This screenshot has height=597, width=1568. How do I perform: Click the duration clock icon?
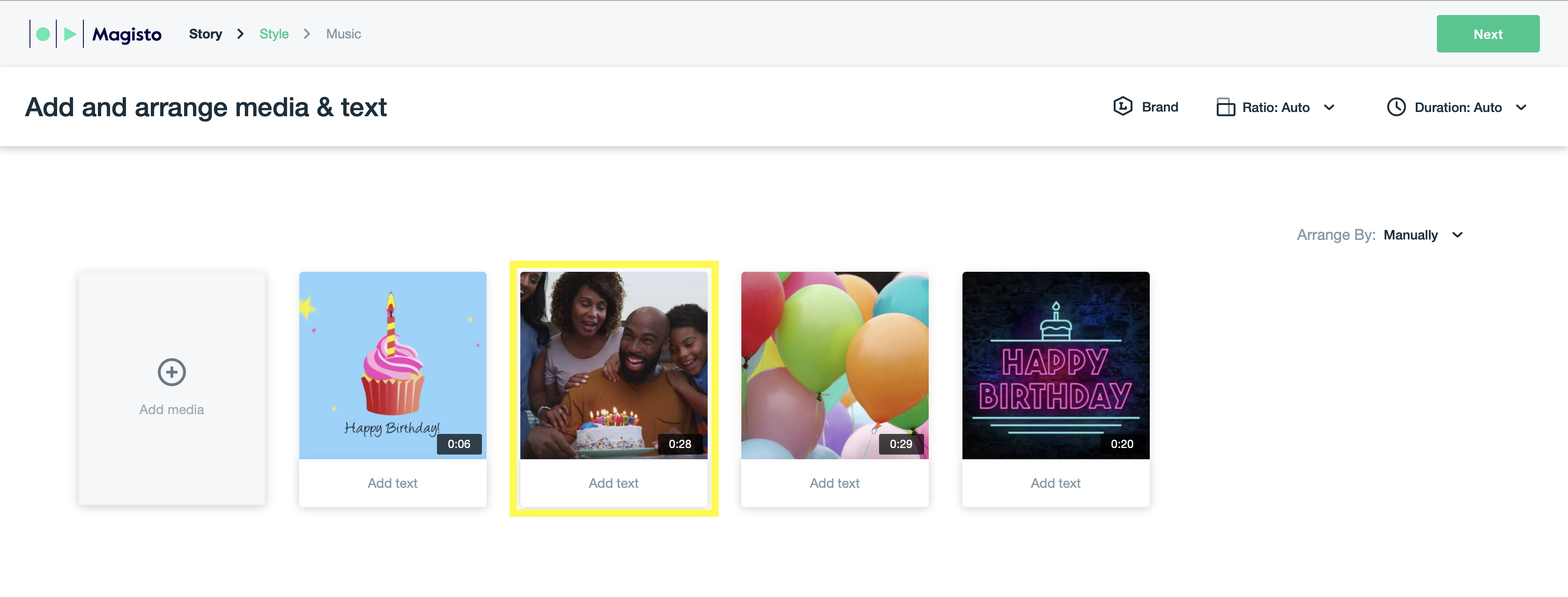click(x=1396, y=107)
